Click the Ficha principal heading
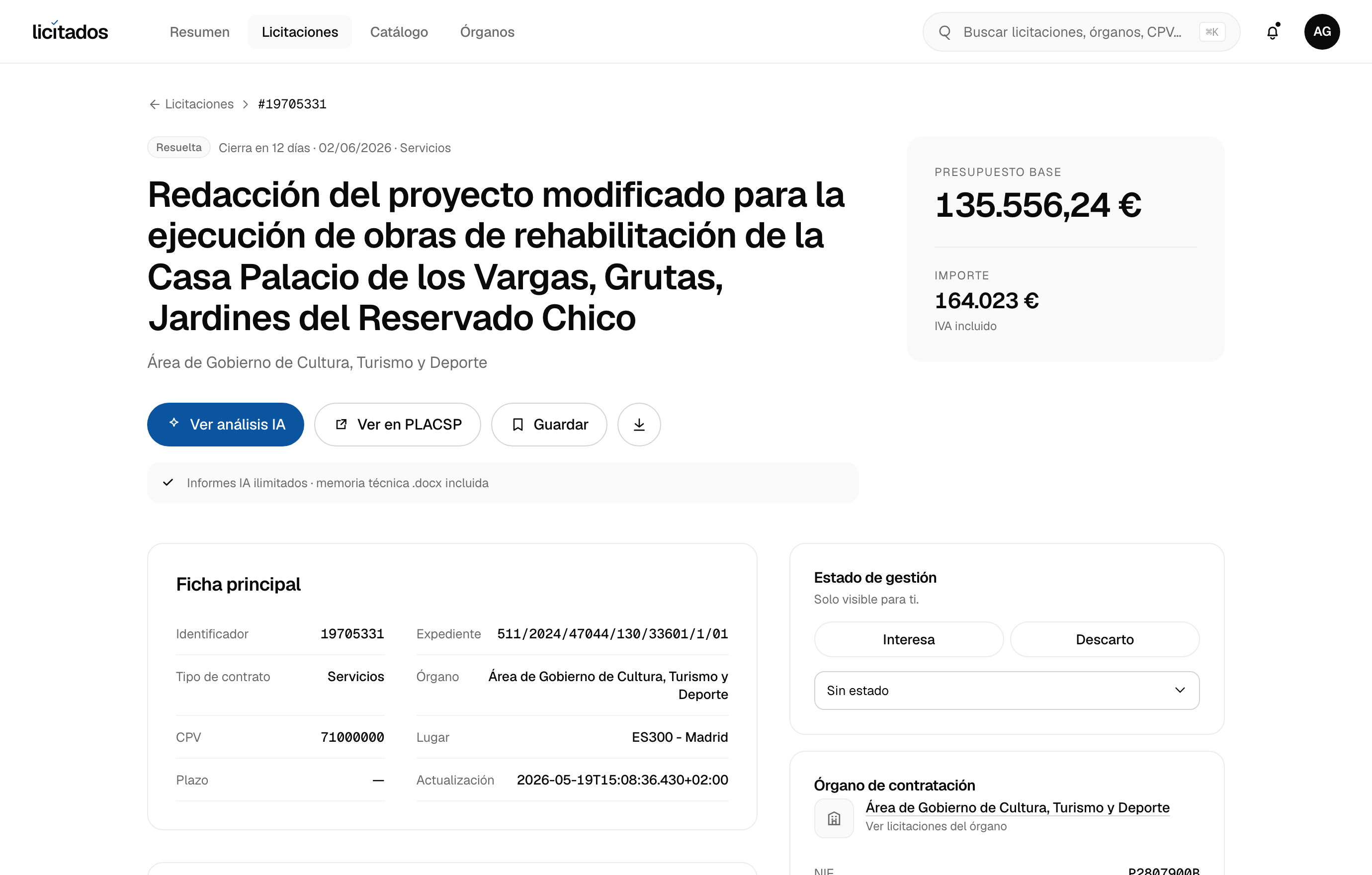Viewport: 1372px width, 875px height. (x=238, y=585)
